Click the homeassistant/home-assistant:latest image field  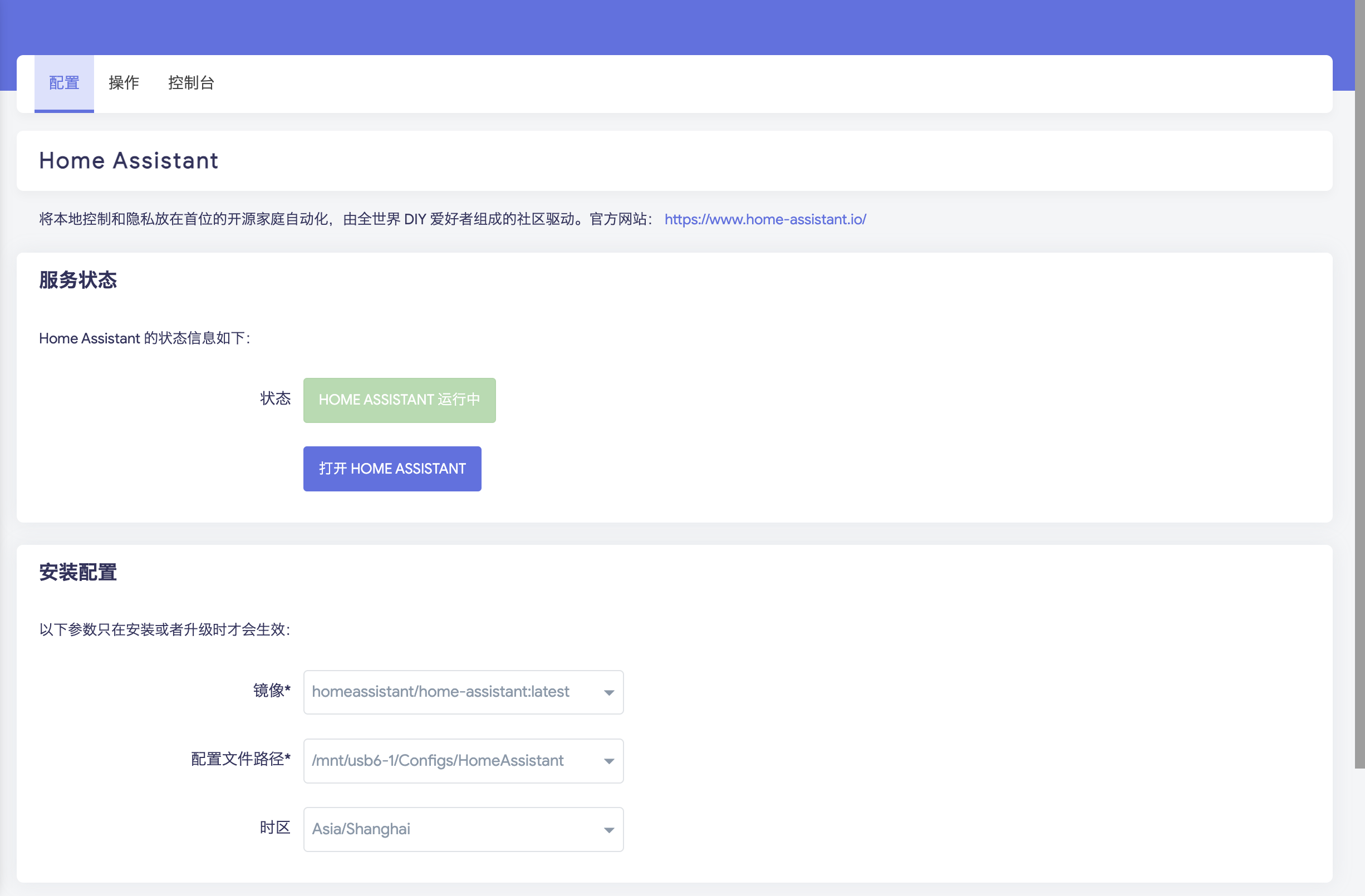tap(463, 692)
